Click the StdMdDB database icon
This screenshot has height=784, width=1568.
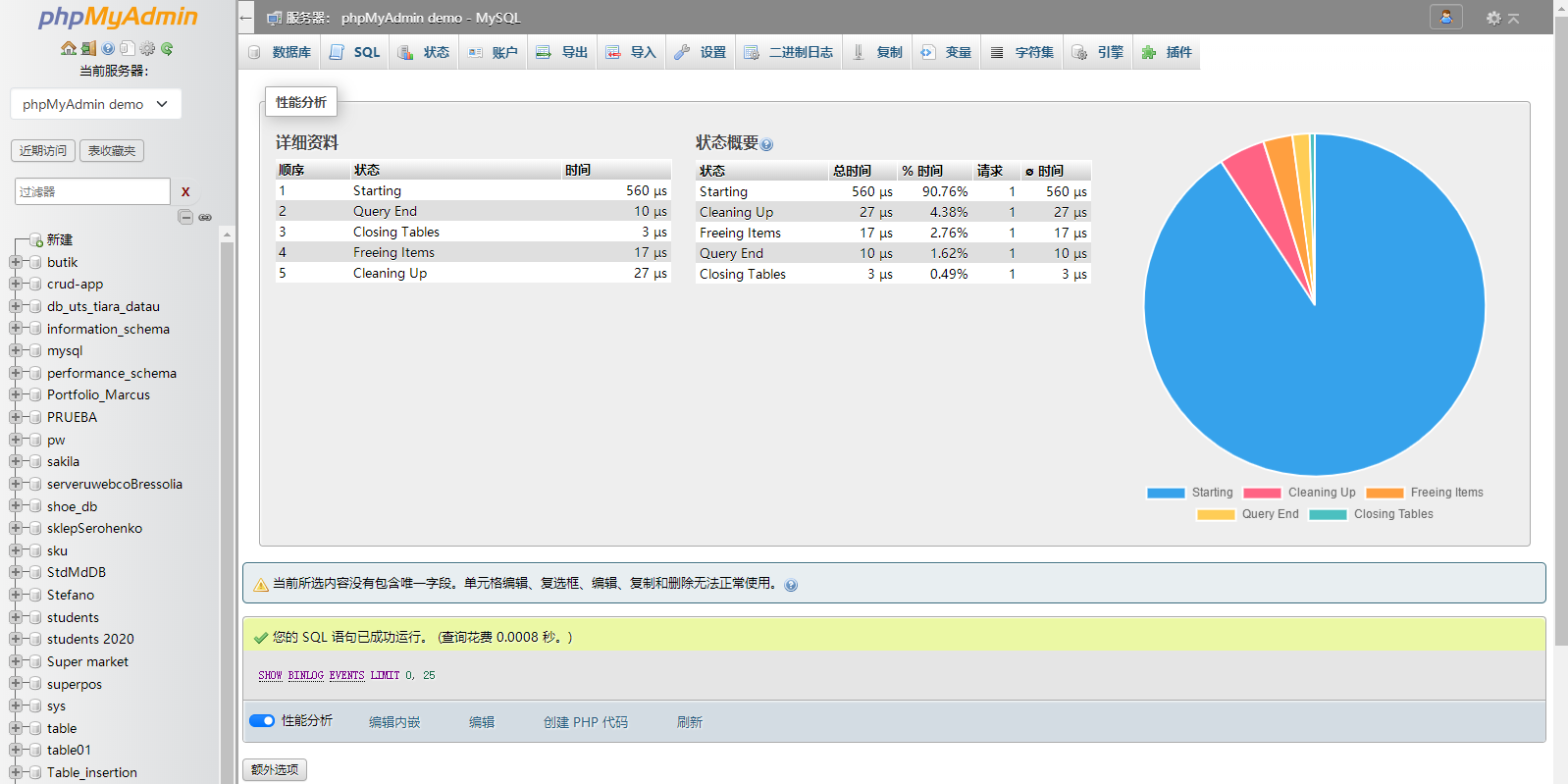tap(36, 572)
